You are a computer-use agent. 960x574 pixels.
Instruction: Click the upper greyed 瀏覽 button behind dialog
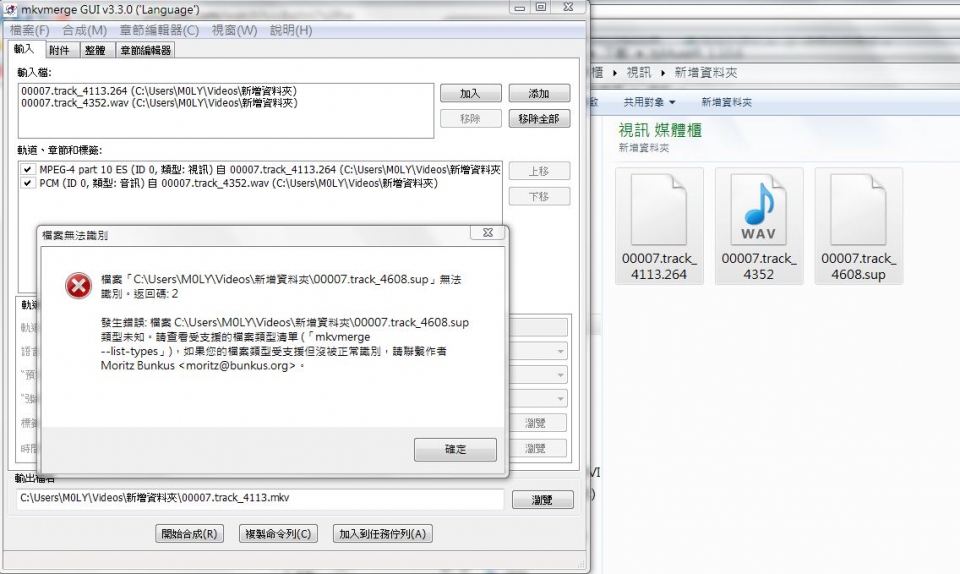tap(536, 423)
